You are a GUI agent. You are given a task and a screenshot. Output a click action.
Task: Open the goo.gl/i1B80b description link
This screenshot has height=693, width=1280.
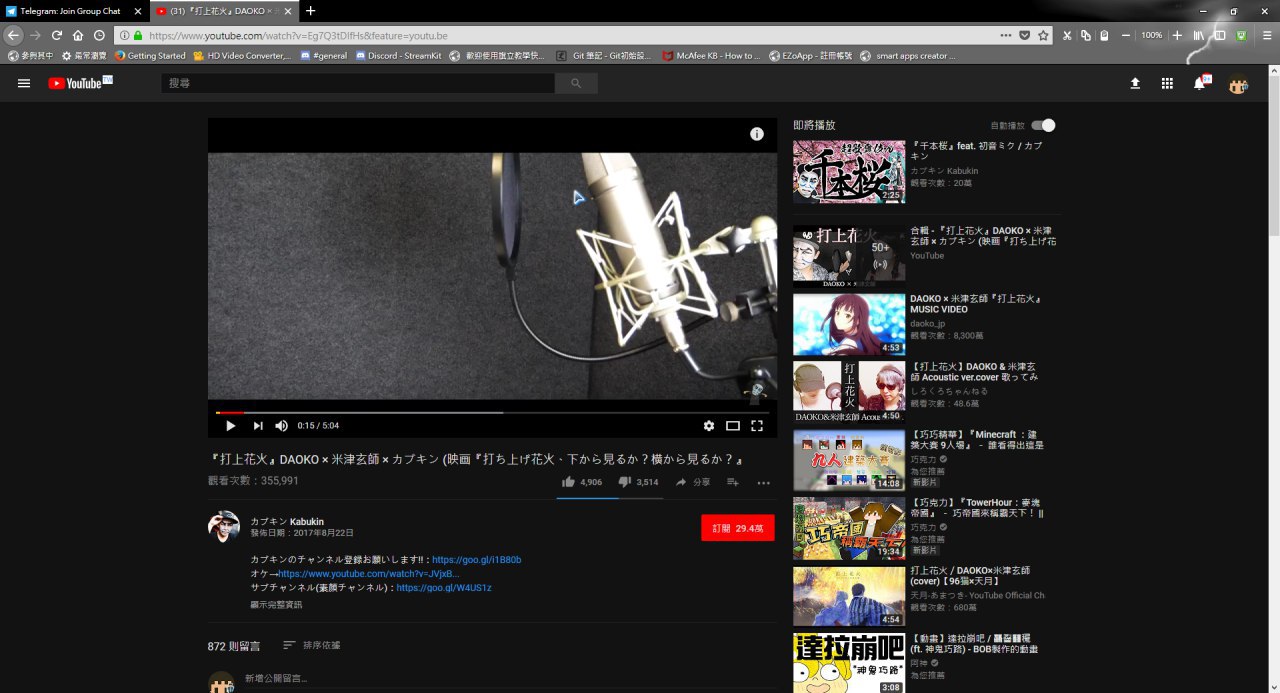coord(476,560)
